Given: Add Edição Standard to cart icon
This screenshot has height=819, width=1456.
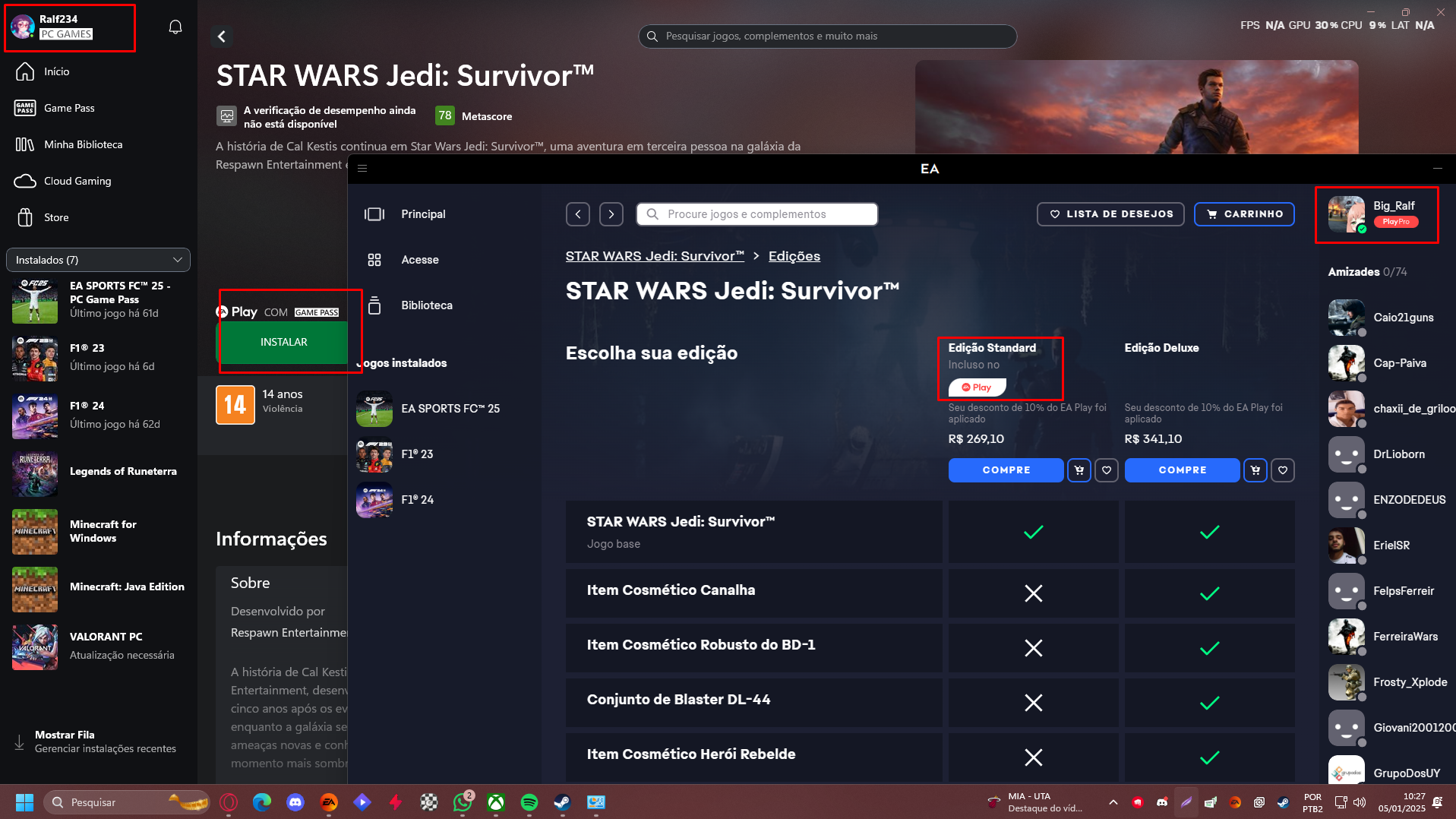Looking at the screenshot, I should tap(1079, 470).
